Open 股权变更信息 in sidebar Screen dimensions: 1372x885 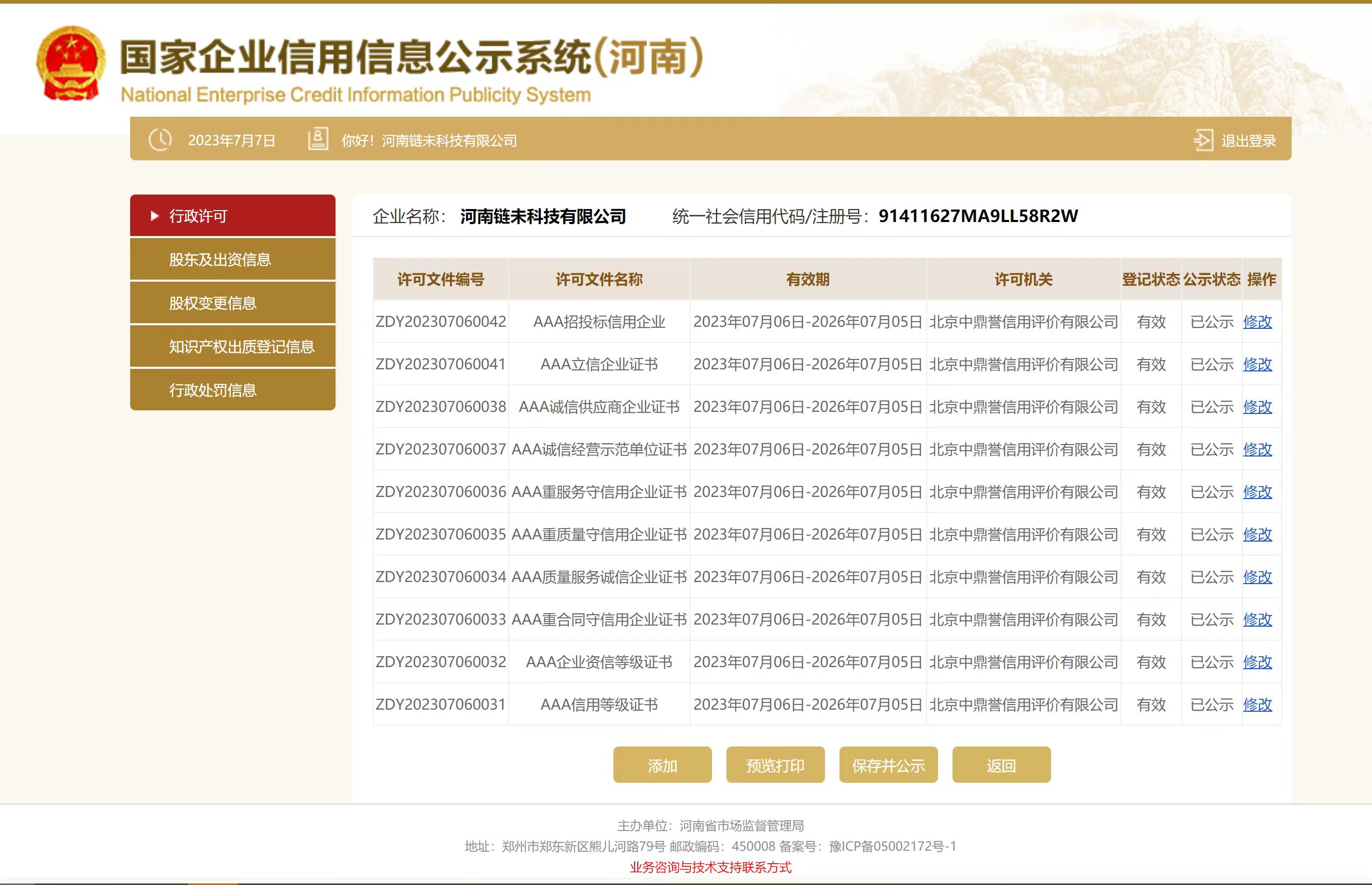click(x=233, y=303)
